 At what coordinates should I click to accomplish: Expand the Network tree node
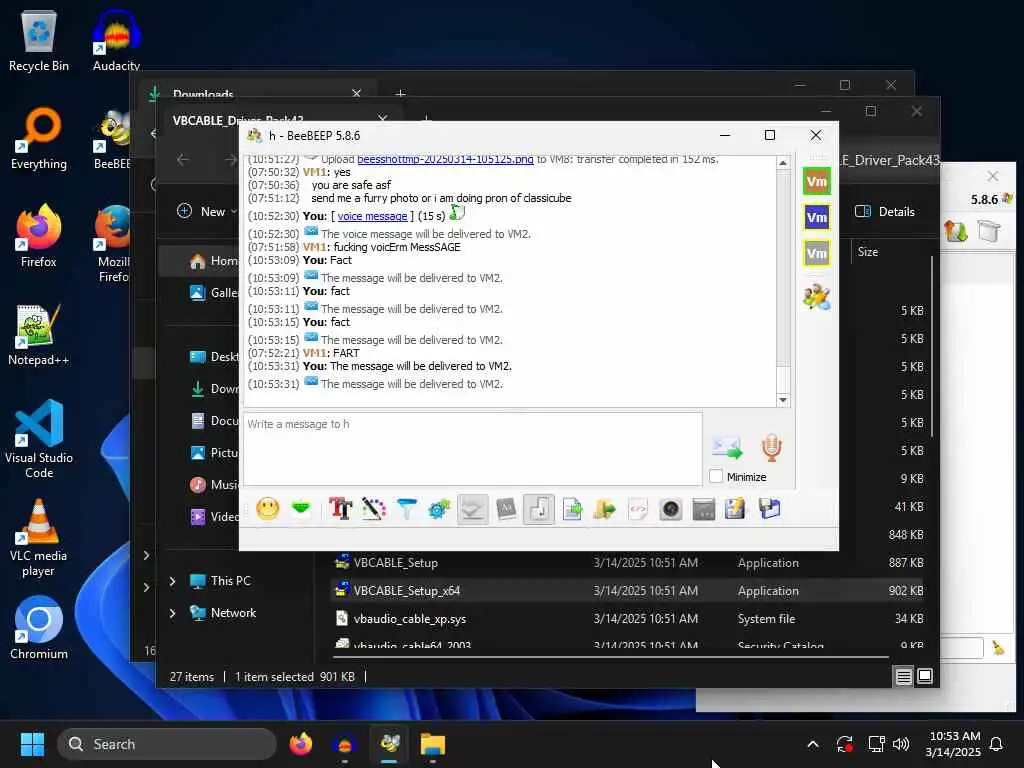pos(172,613)
